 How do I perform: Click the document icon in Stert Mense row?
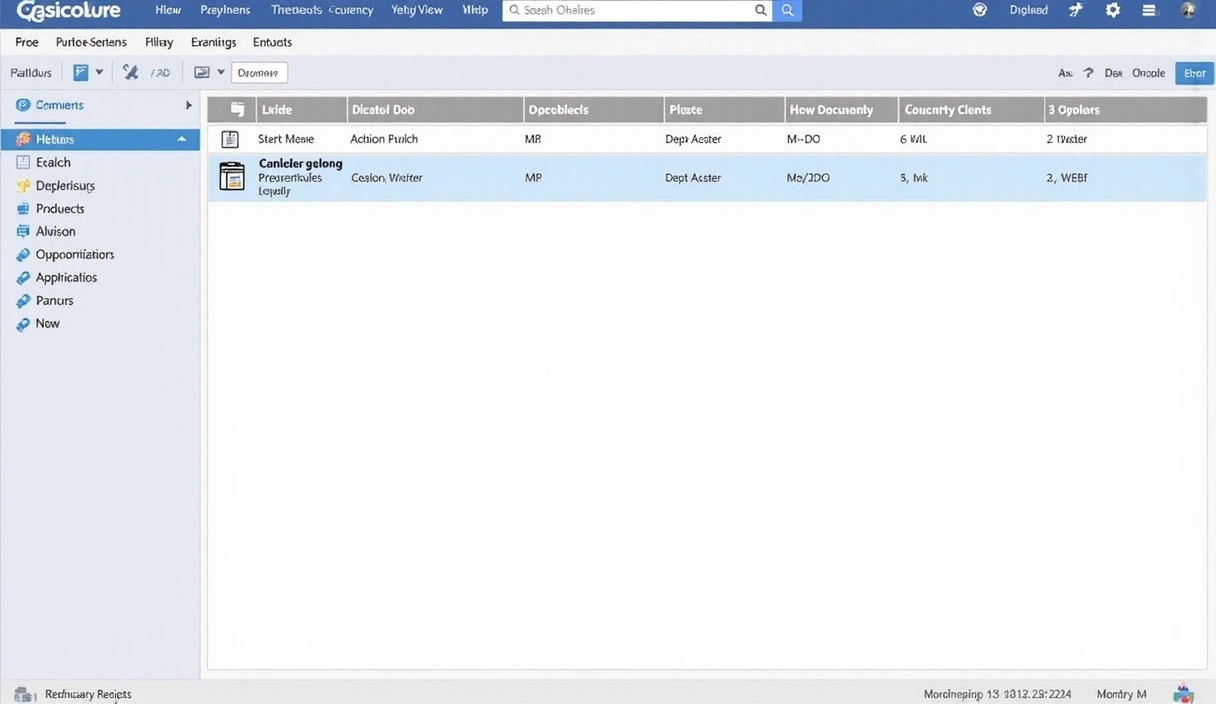[230, 139]
